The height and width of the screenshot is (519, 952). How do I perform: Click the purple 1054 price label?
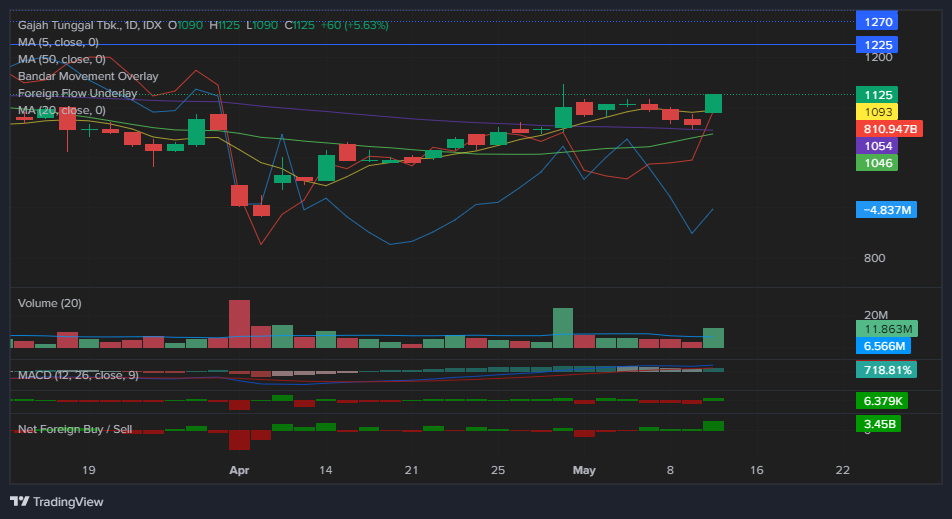[877, 146]
